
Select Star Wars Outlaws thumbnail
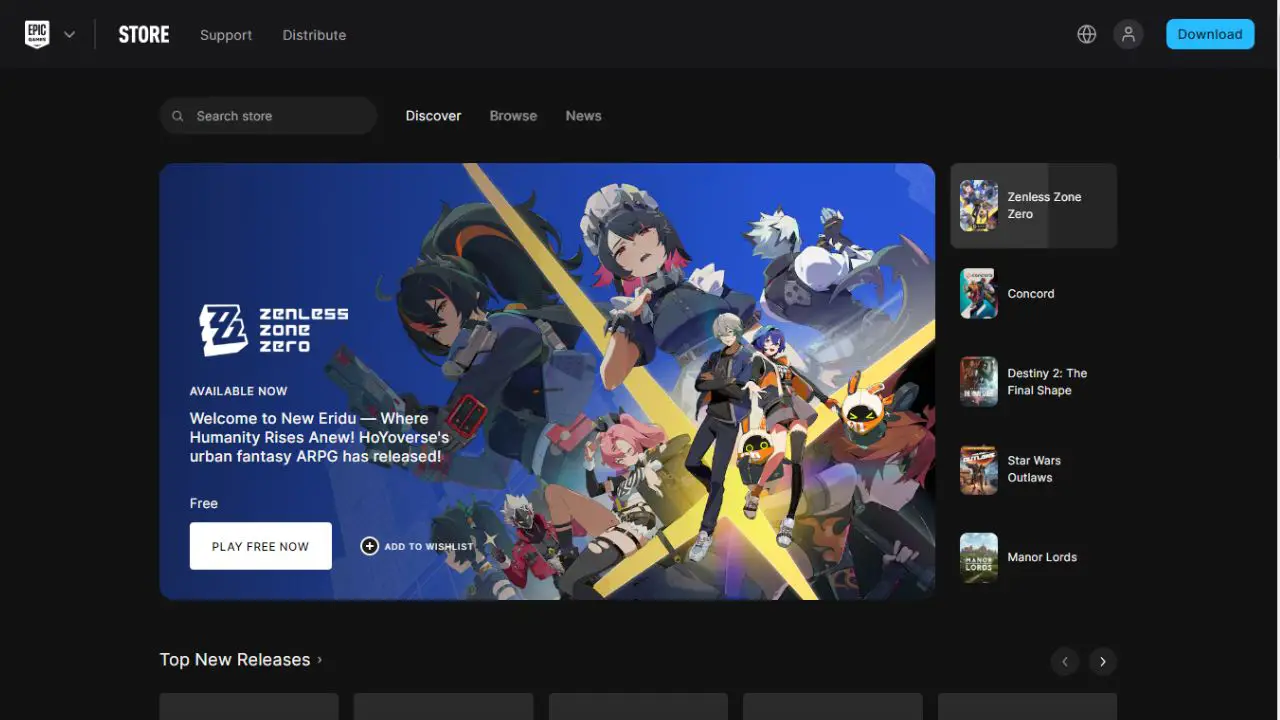pyautogui.click(x=979, y=469)
